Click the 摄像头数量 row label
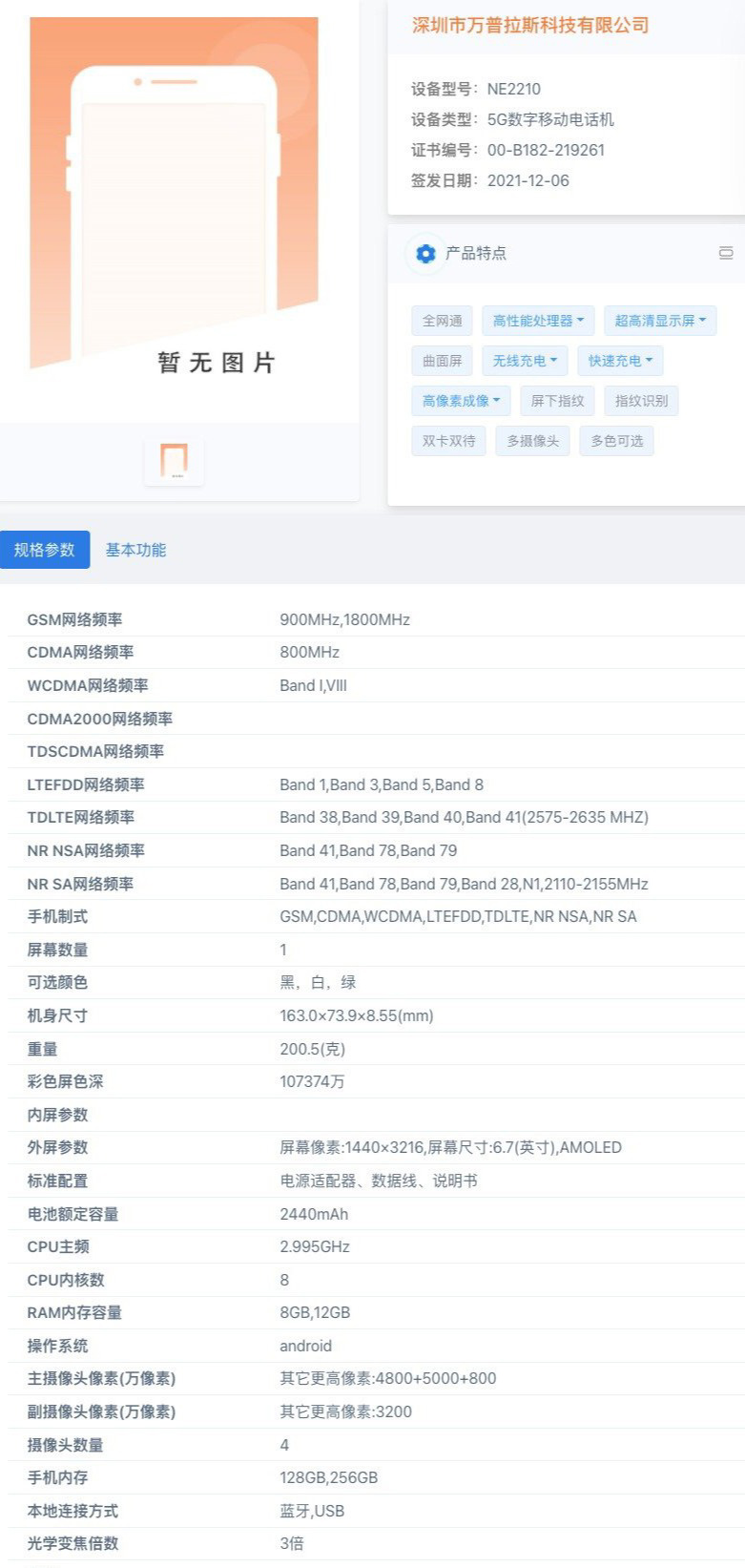 point(65,1445)
